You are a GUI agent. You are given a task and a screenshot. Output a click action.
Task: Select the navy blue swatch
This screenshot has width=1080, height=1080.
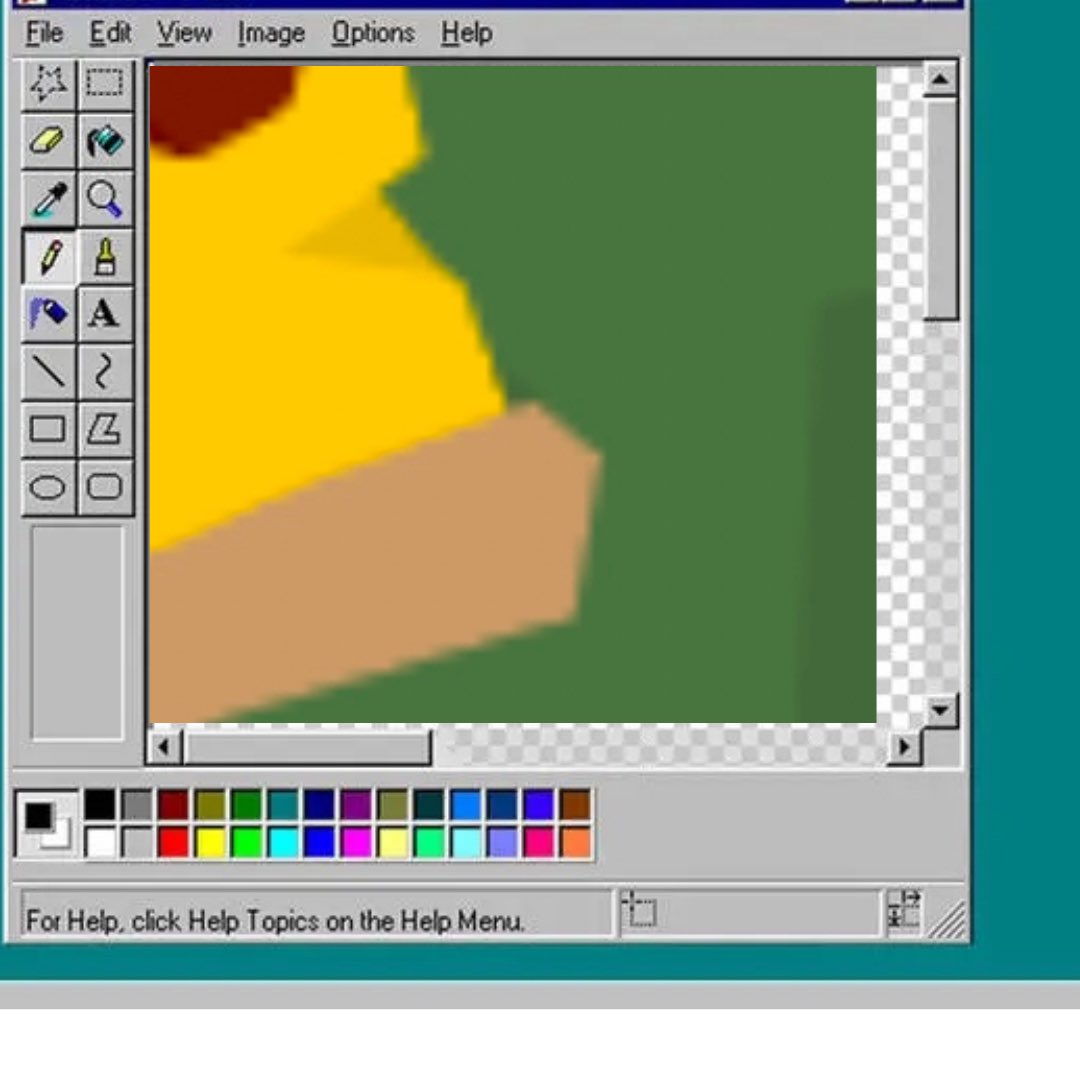(320, 804)
